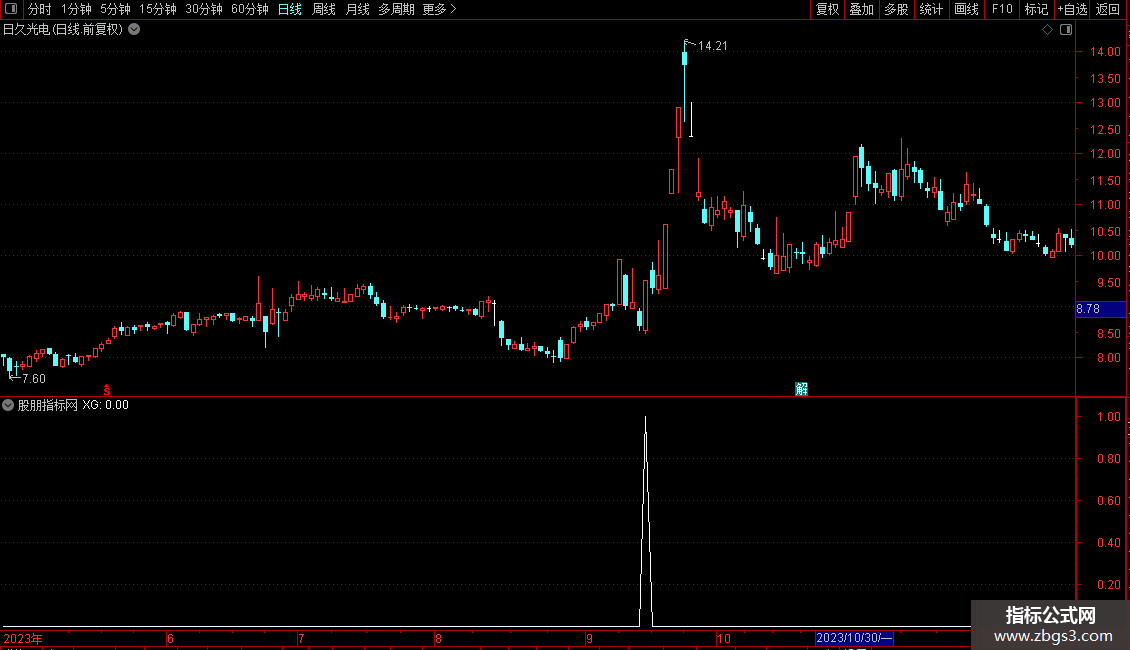Click the 2023/10/30 date label
The height and width of the screenshot is (650, 1130).
[x=854, y=638]
